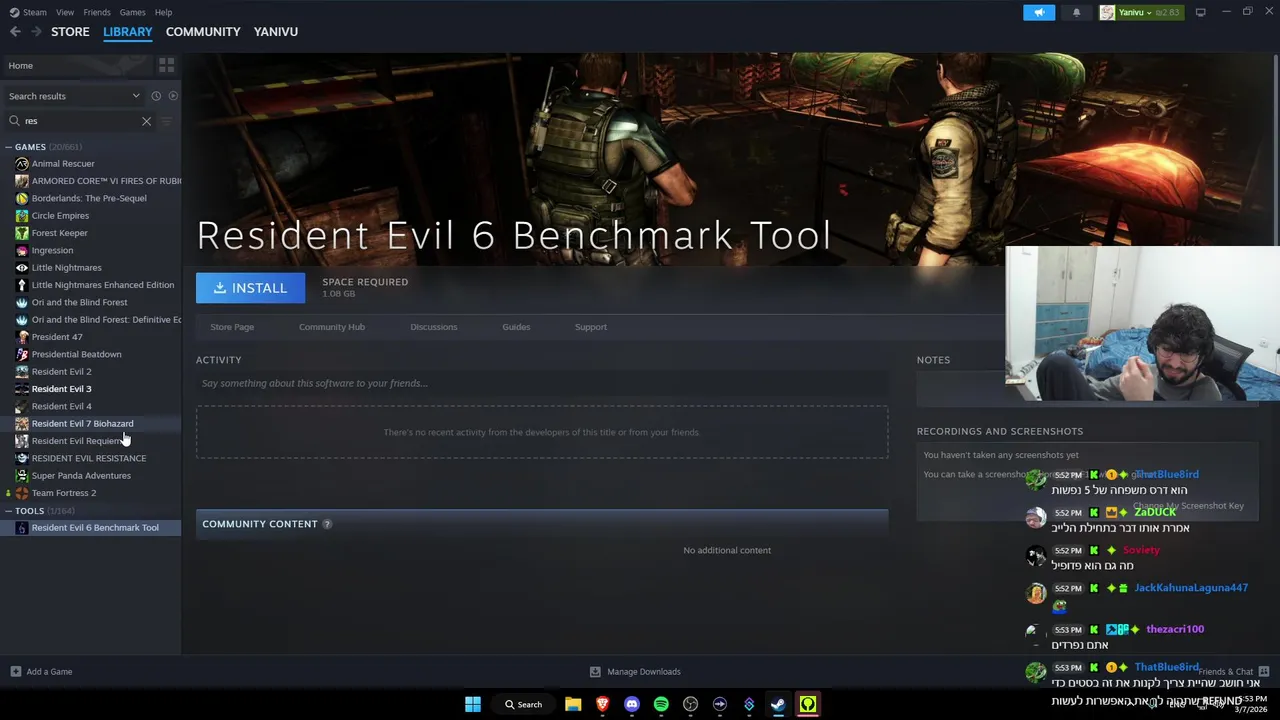Open the YANIVU profile tab
The image size is (1280, 720).
(276, 32)
